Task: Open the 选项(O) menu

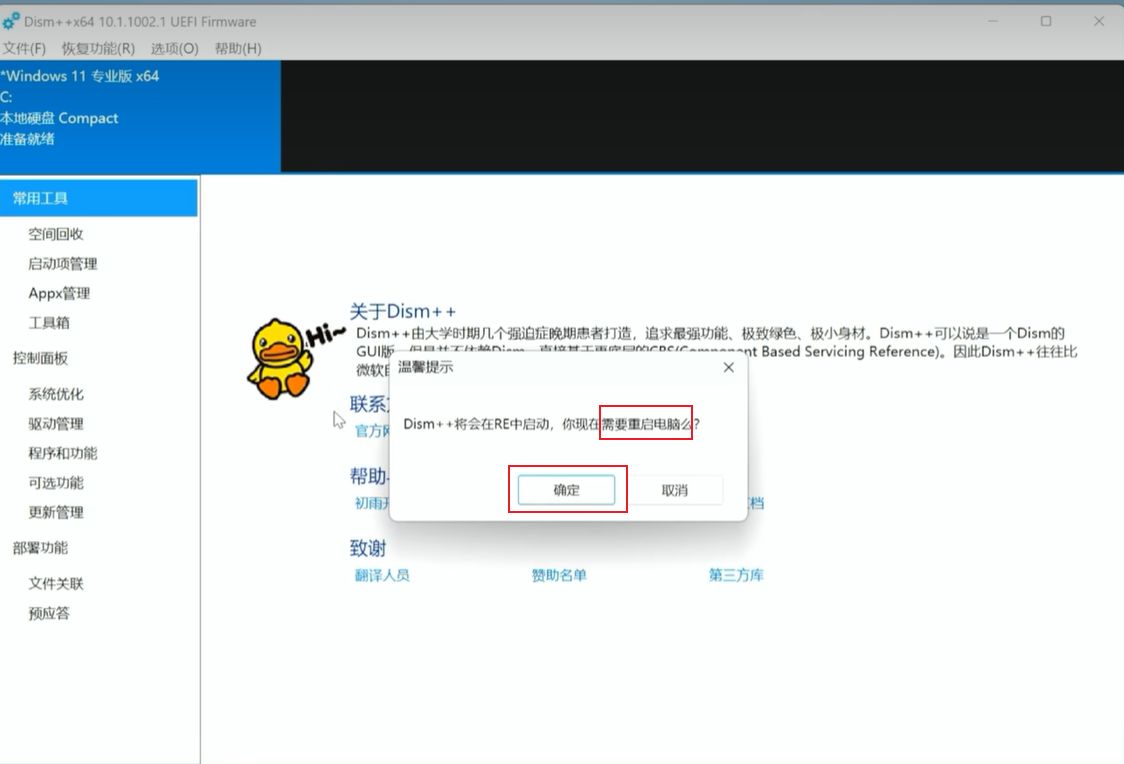Action: pyautogui.click(x=175, y=48)
